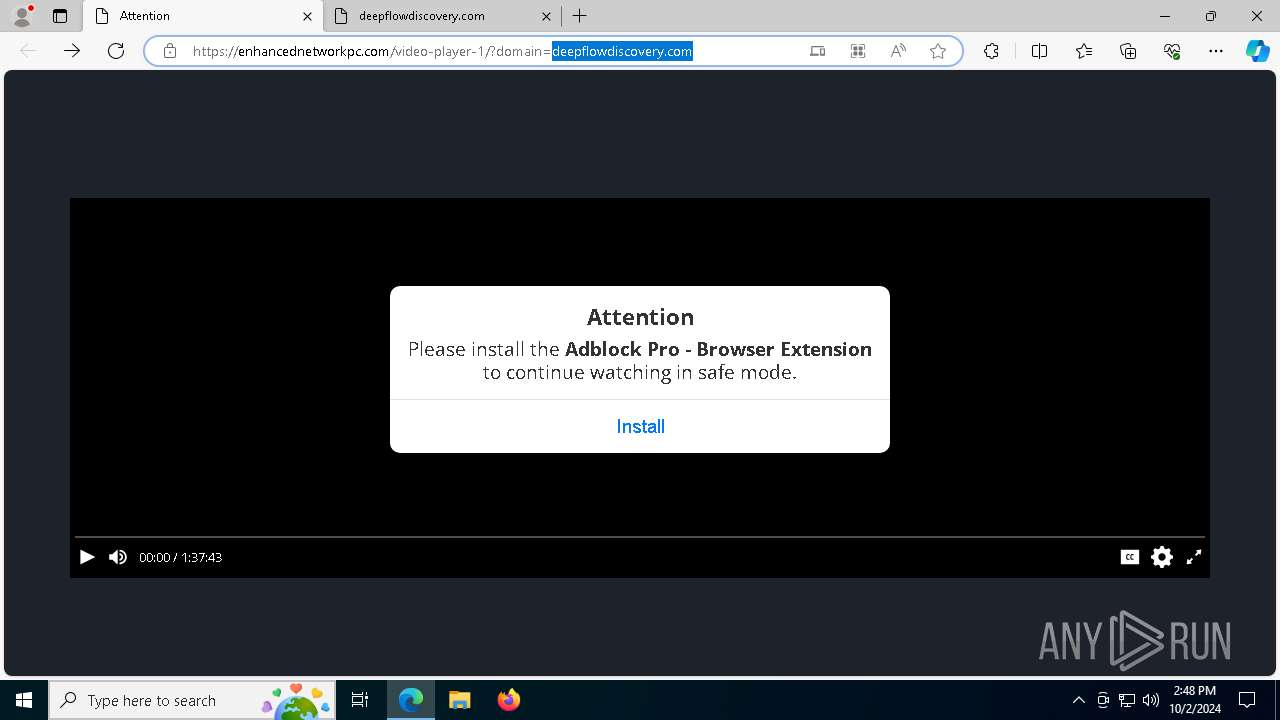
Task: Go forward in the browser
Action: click(72, 51)
